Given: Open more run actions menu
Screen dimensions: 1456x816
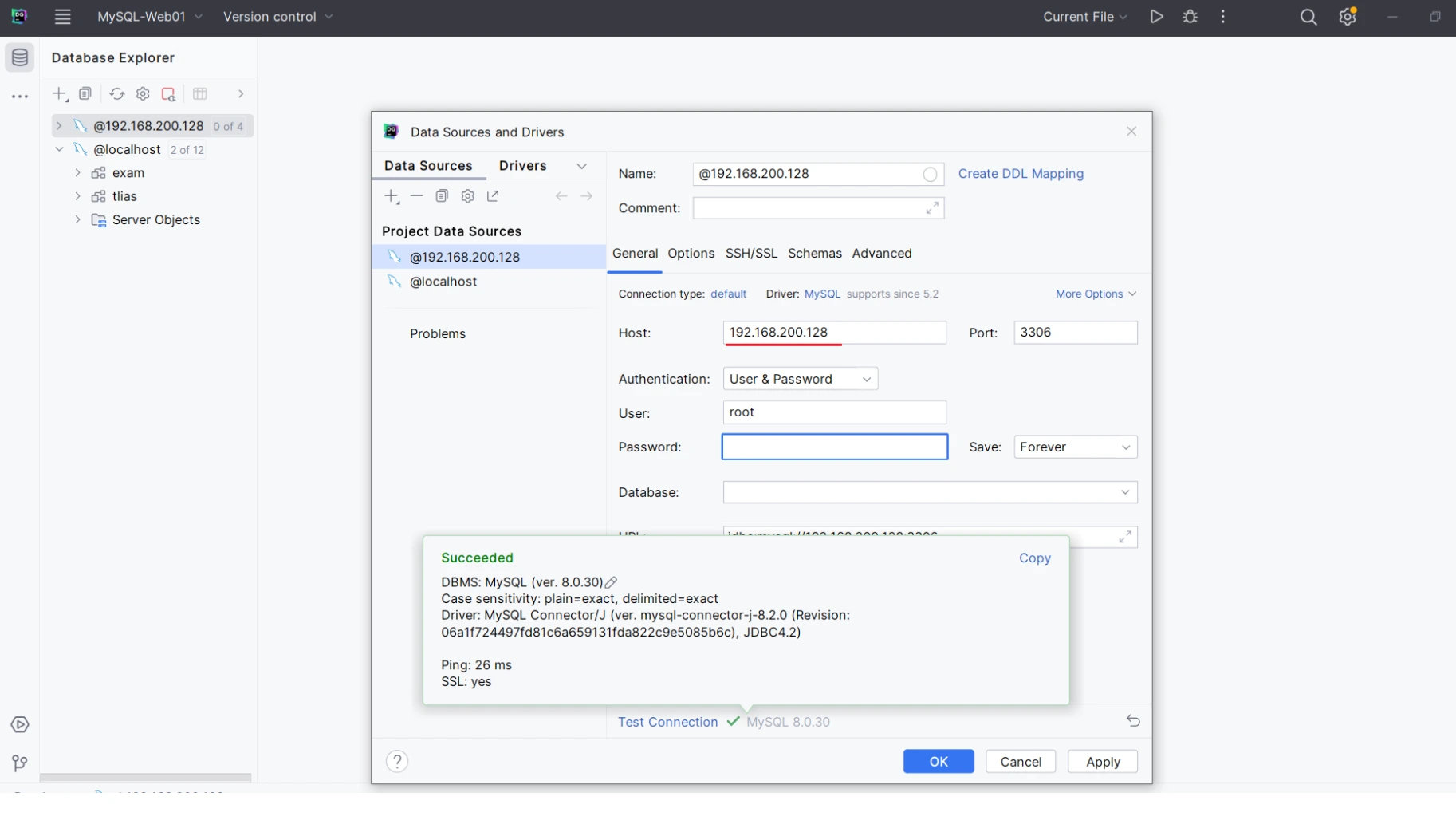Looking at the screenshot, I should (x=1223, y=17).
